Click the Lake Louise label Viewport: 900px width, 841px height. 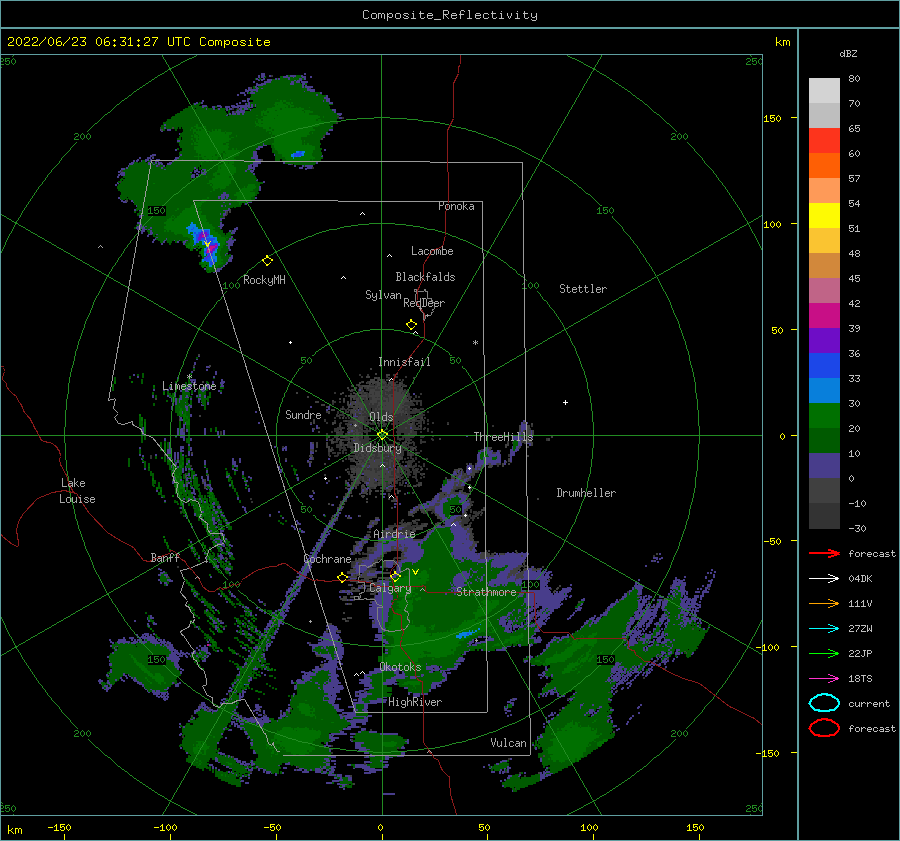click(x=77, y=491)
